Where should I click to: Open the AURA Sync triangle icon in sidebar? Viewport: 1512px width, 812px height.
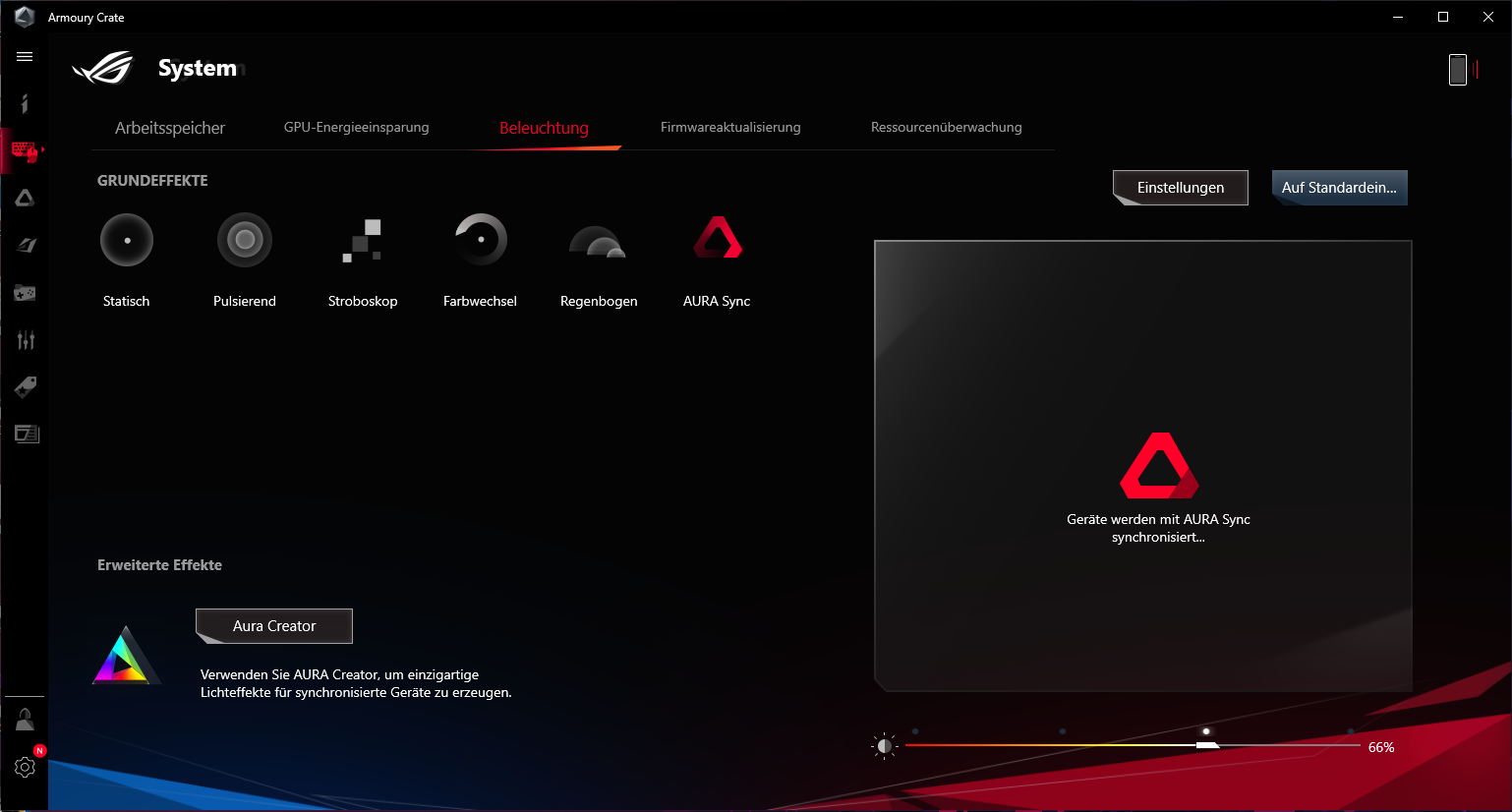pyautogui.click(x=25, y=198)
